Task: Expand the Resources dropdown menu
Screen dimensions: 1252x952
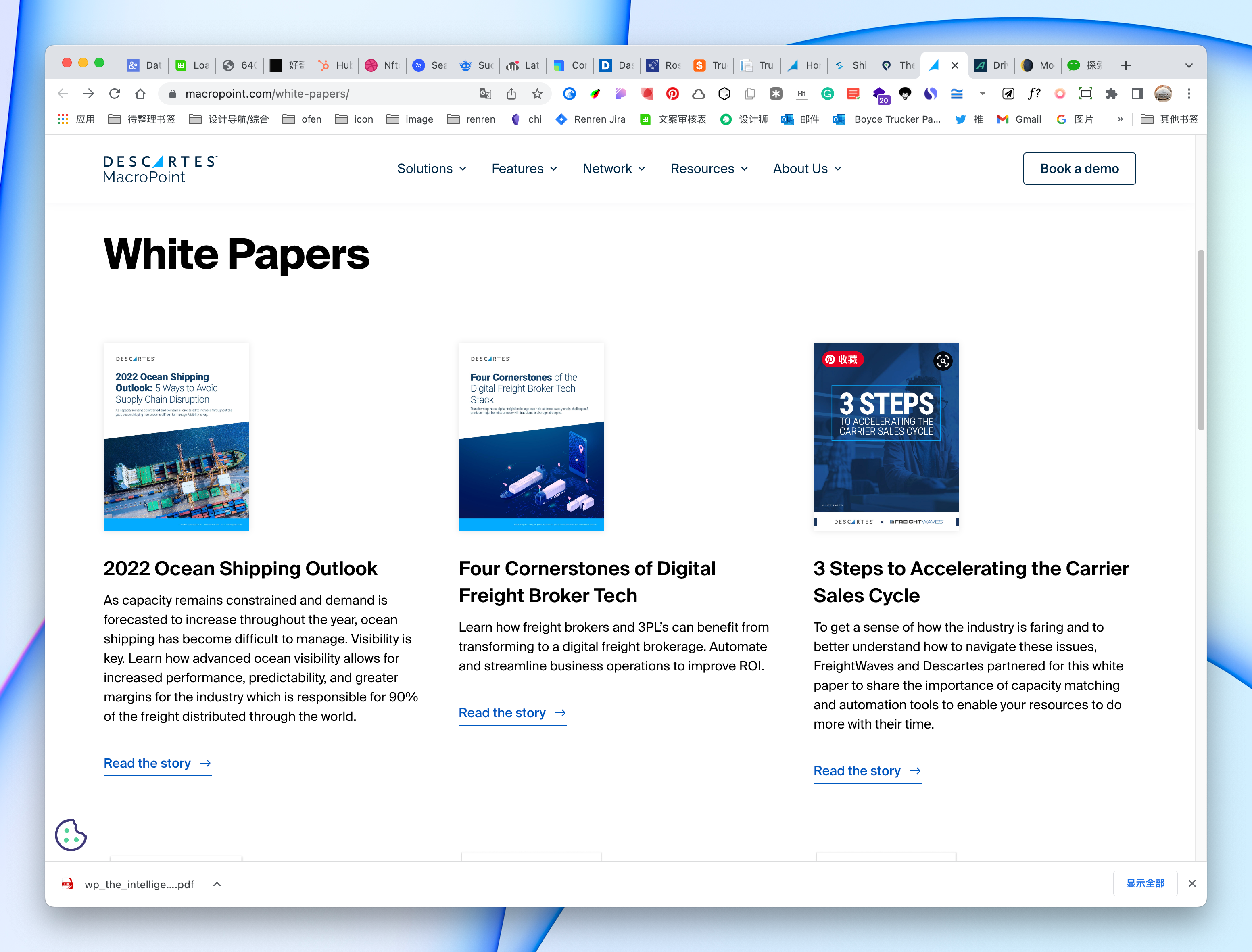Action: coord(709,168)
